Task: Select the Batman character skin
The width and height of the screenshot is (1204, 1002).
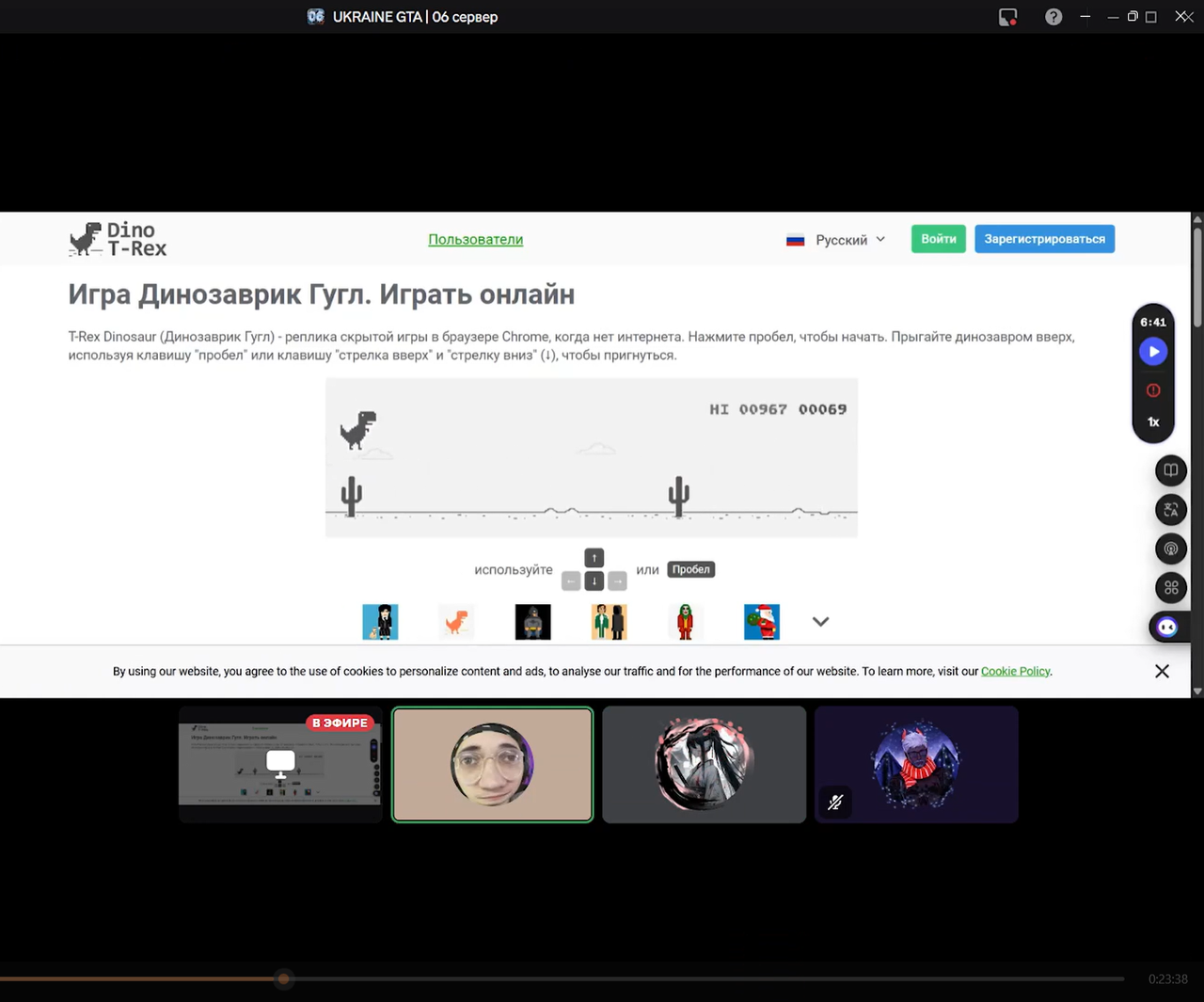Action: tap(533, 622)
